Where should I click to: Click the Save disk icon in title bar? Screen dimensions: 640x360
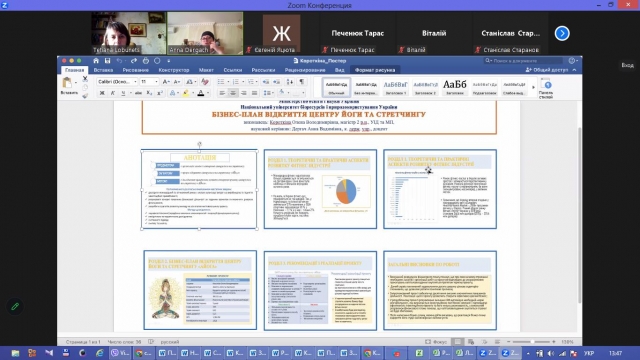click(x=107, y=61)
